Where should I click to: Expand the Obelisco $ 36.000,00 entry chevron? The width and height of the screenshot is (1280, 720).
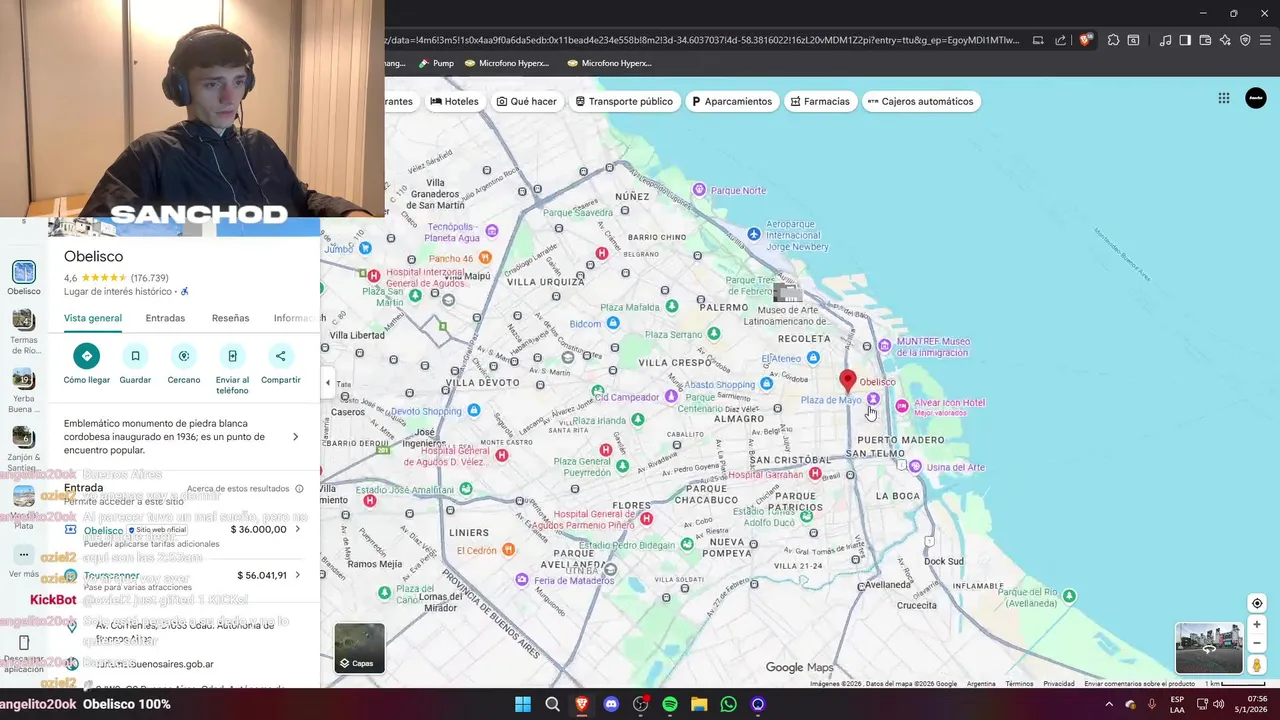(297, 529)
